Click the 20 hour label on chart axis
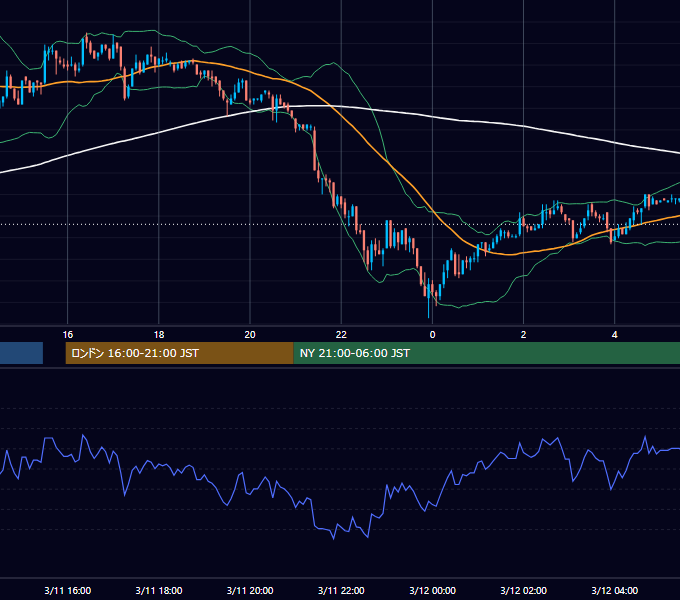Image resolution: width=680 pixels, height=600 pixels. [x=250, y=335]
